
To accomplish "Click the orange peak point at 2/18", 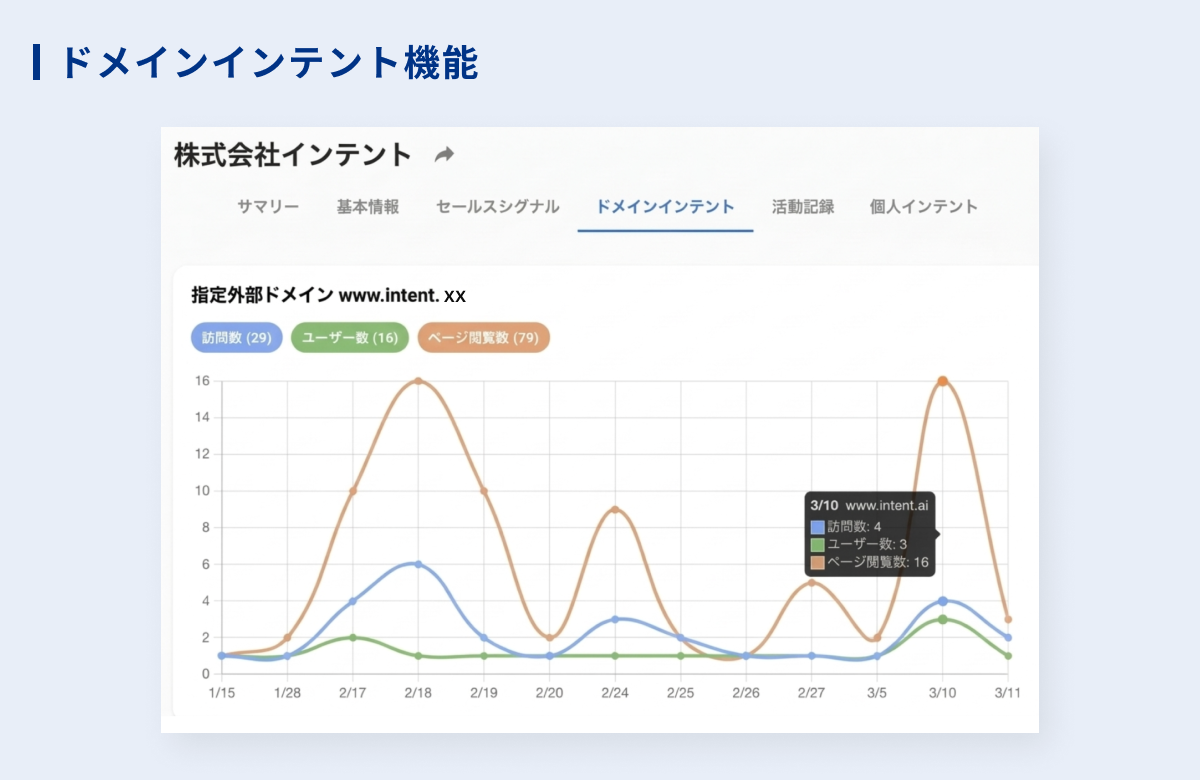I will [418, 381].
